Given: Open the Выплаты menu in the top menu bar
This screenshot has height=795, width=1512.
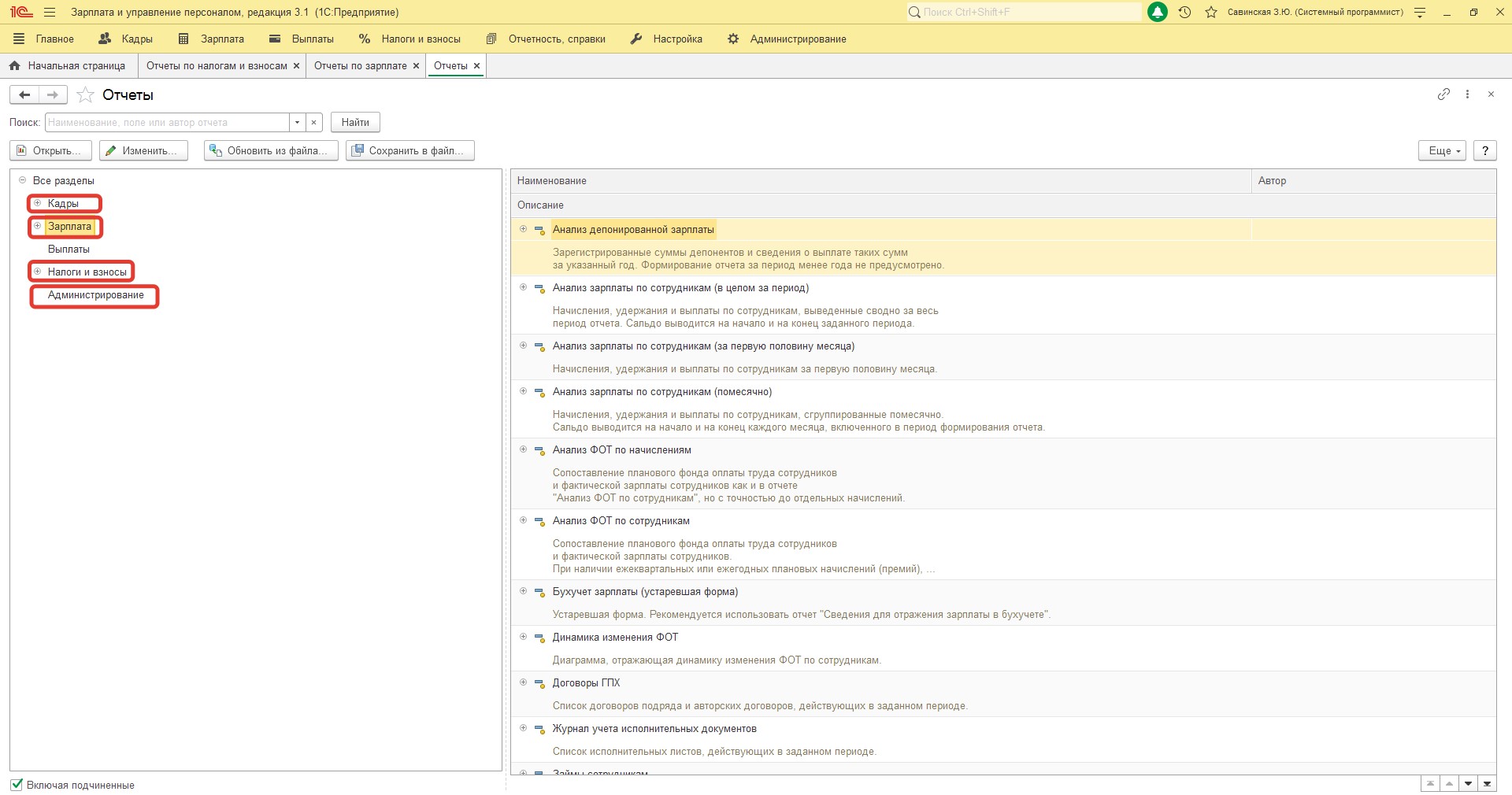Looking at the screenshot, I should (x=302, y=39).
